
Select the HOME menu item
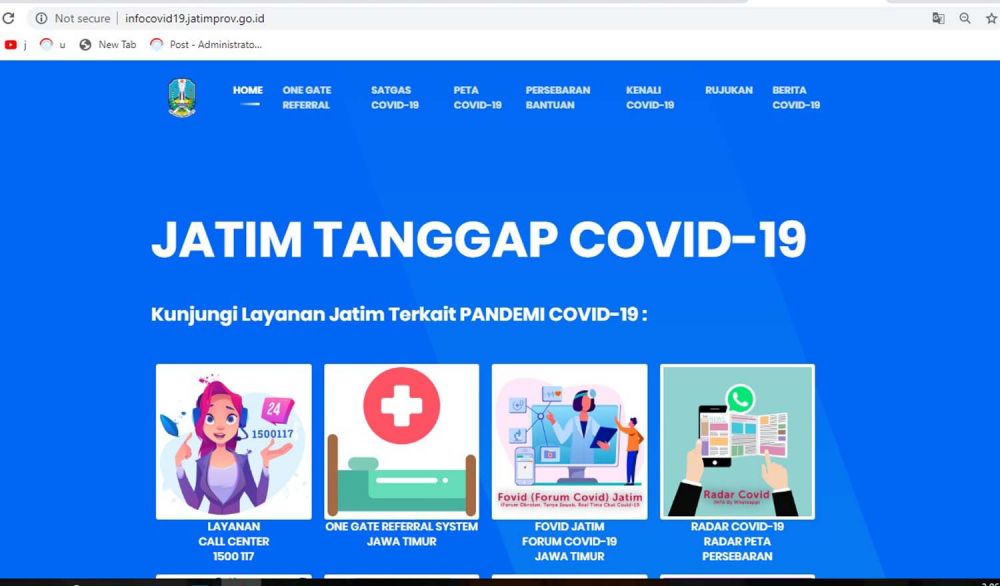[x=247, y=89]
